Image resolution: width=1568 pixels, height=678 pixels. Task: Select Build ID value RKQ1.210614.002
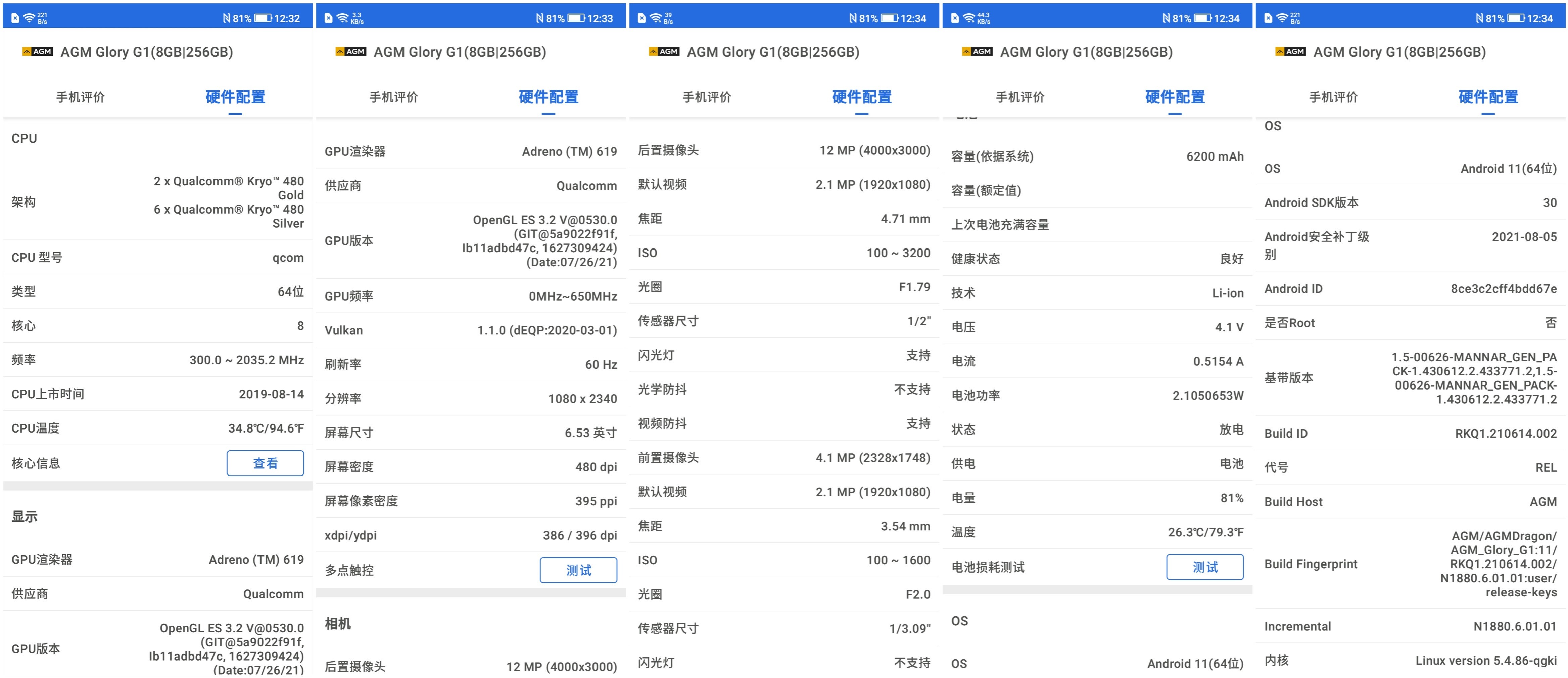(1506, 433)
